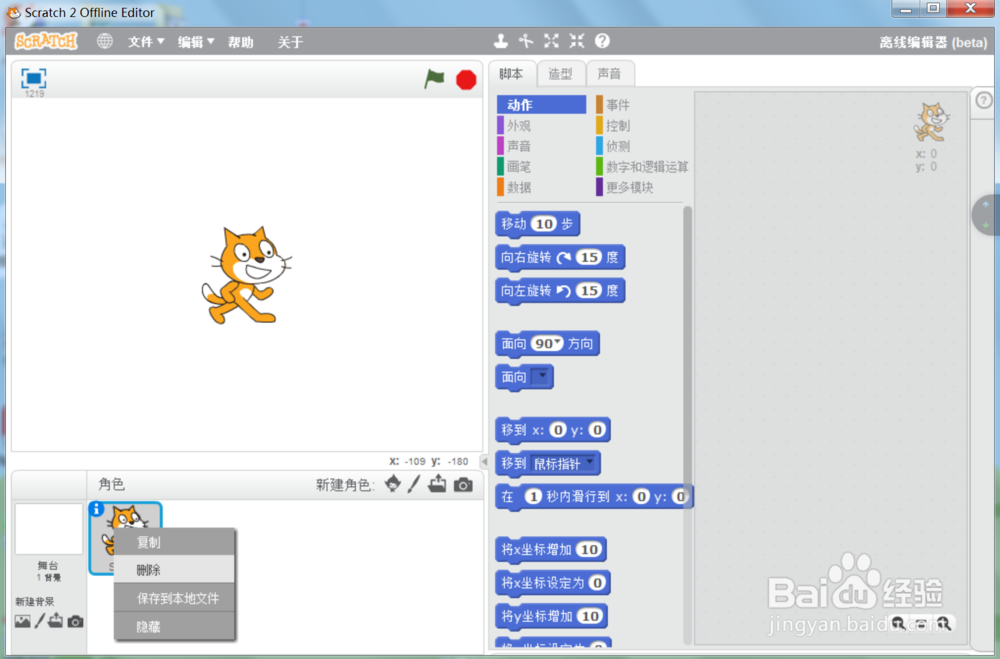Viewport: 1000px width, 659px height.
Task: Choose 保存到本地文件 in context menu
Action: (x=174, y=598)
